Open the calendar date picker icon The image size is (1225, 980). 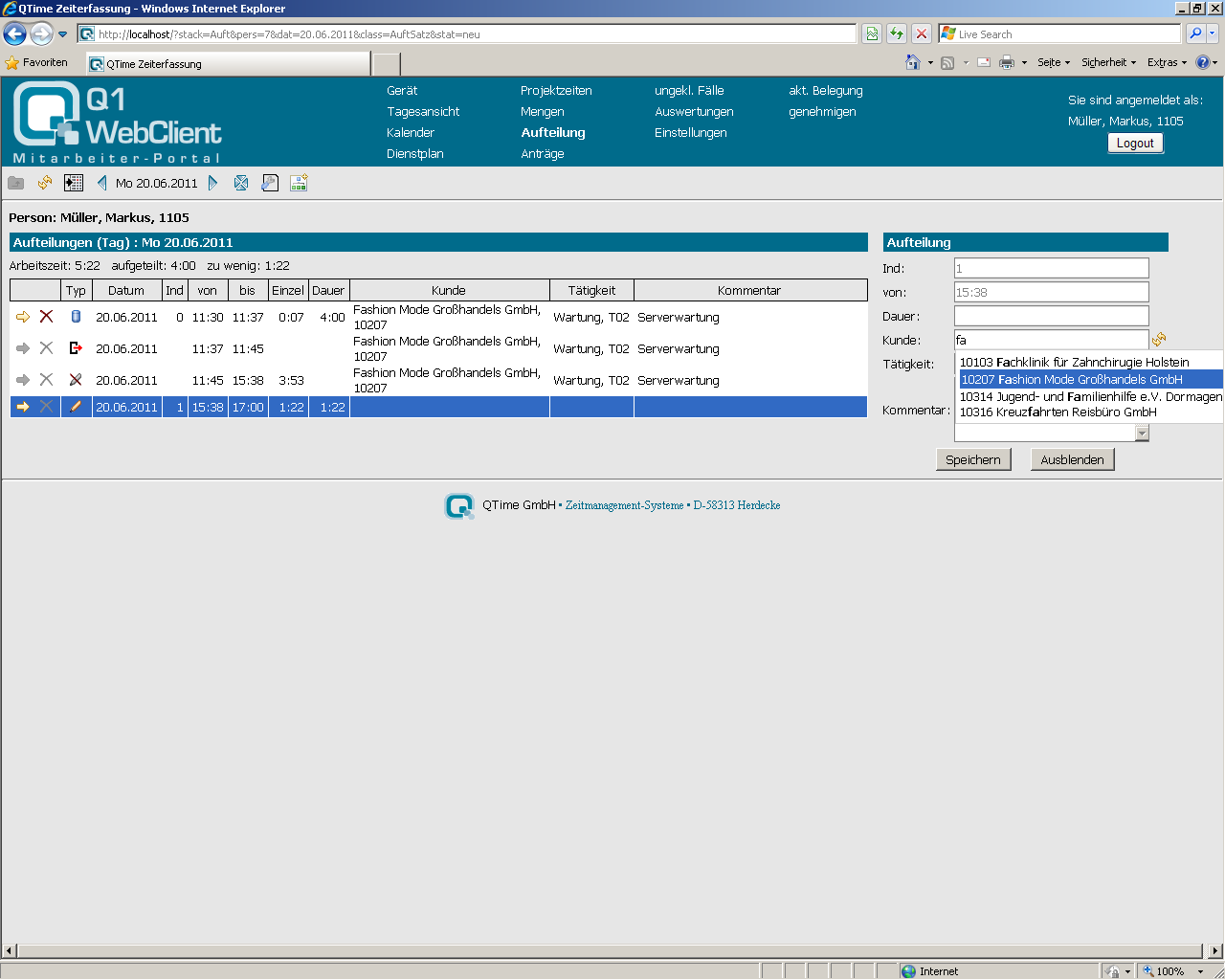[73, 182]
